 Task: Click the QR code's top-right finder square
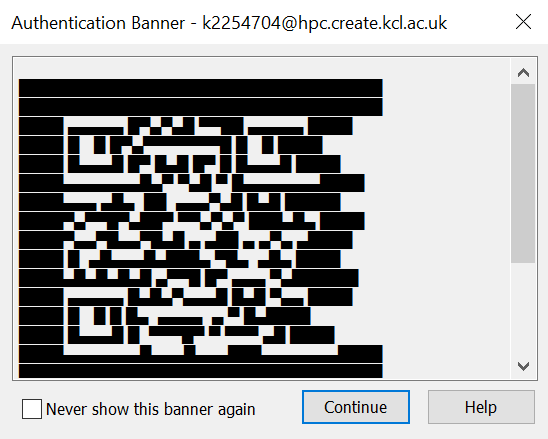pyautogui.click(x=264, y=150)
